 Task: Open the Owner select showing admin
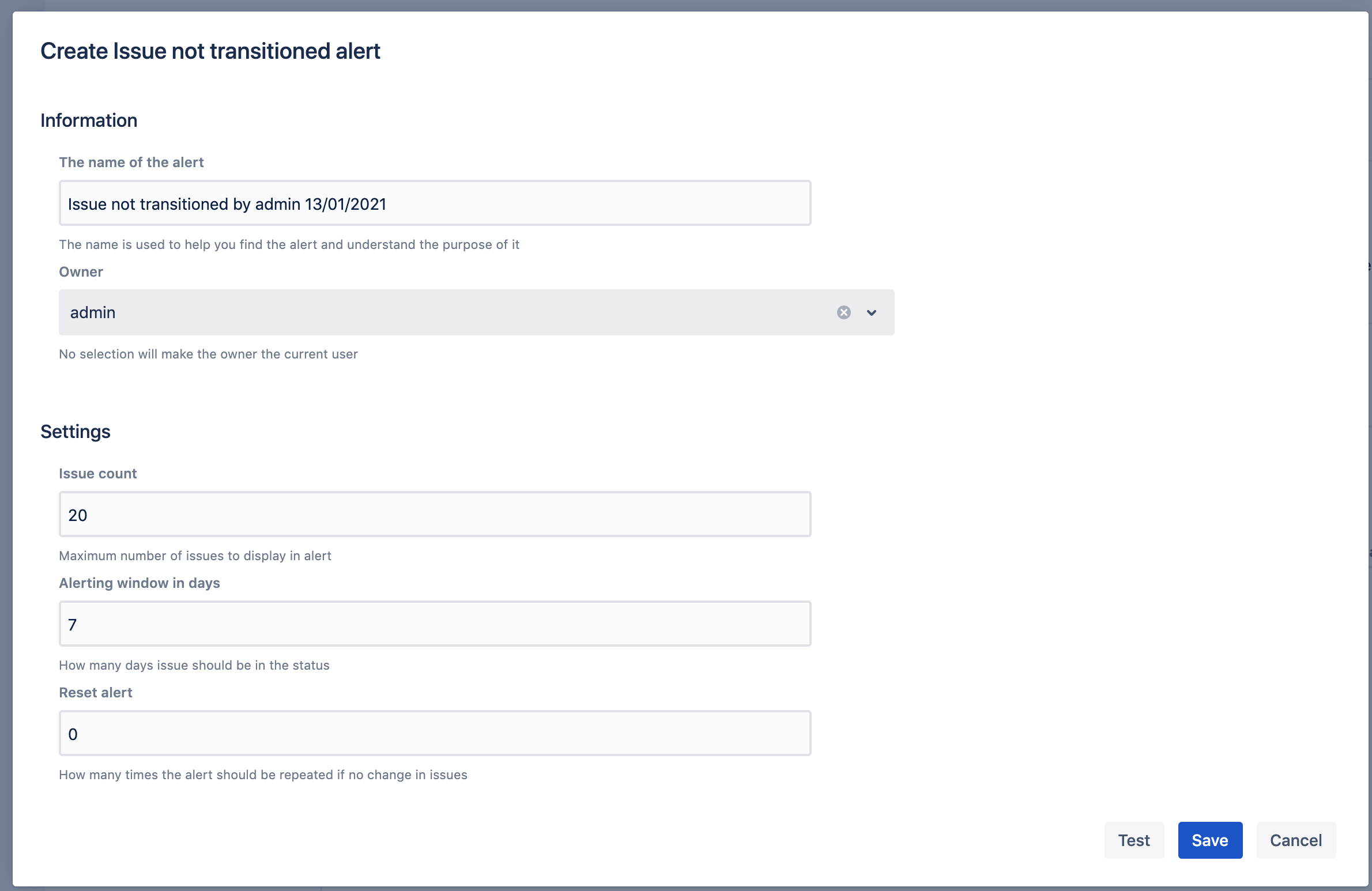point(438,312)
